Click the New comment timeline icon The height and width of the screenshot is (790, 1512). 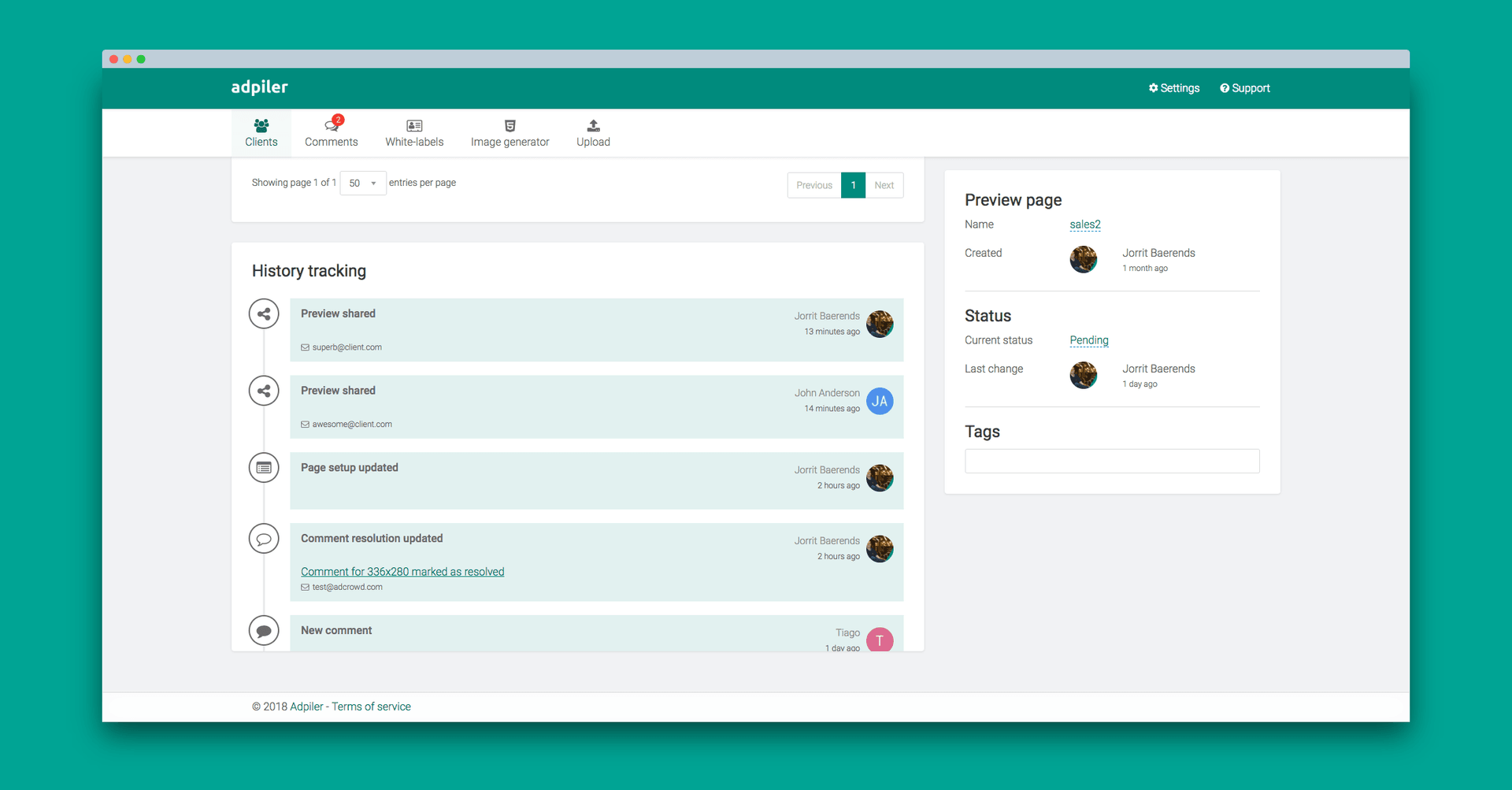(264, 631)
